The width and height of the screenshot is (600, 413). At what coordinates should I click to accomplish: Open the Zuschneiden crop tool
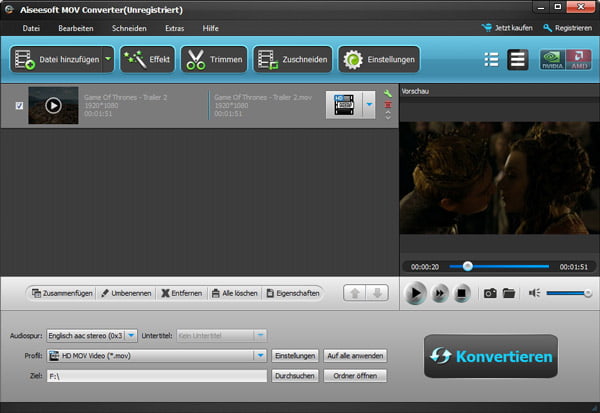[293, 59]
